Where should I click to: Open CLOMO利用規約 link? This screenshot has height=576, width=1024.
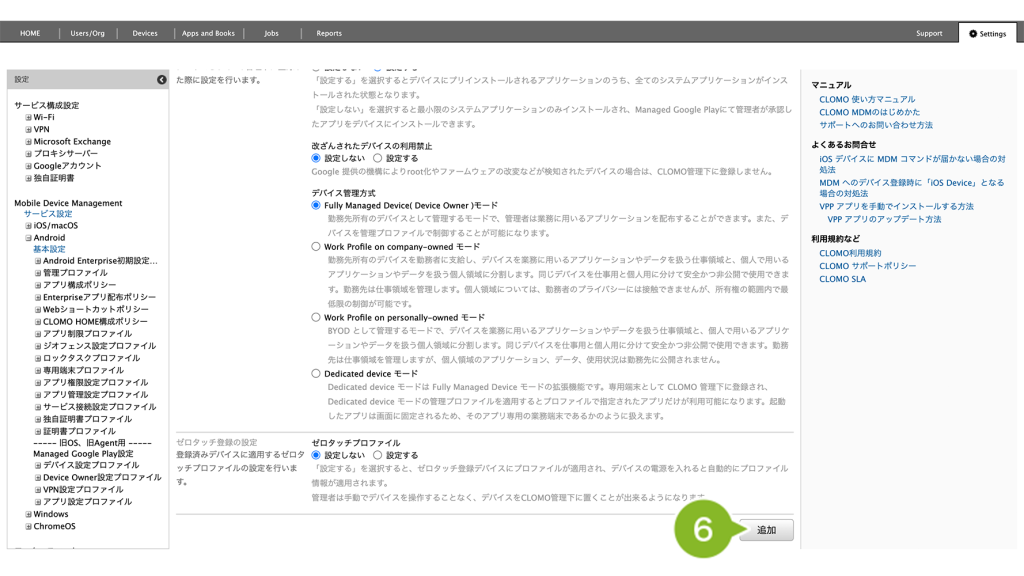click(850, 253)
